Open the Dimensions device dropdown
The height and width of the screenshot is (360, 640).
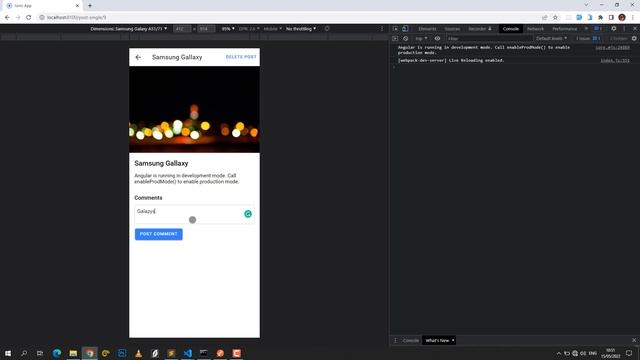tap(129, 29)
